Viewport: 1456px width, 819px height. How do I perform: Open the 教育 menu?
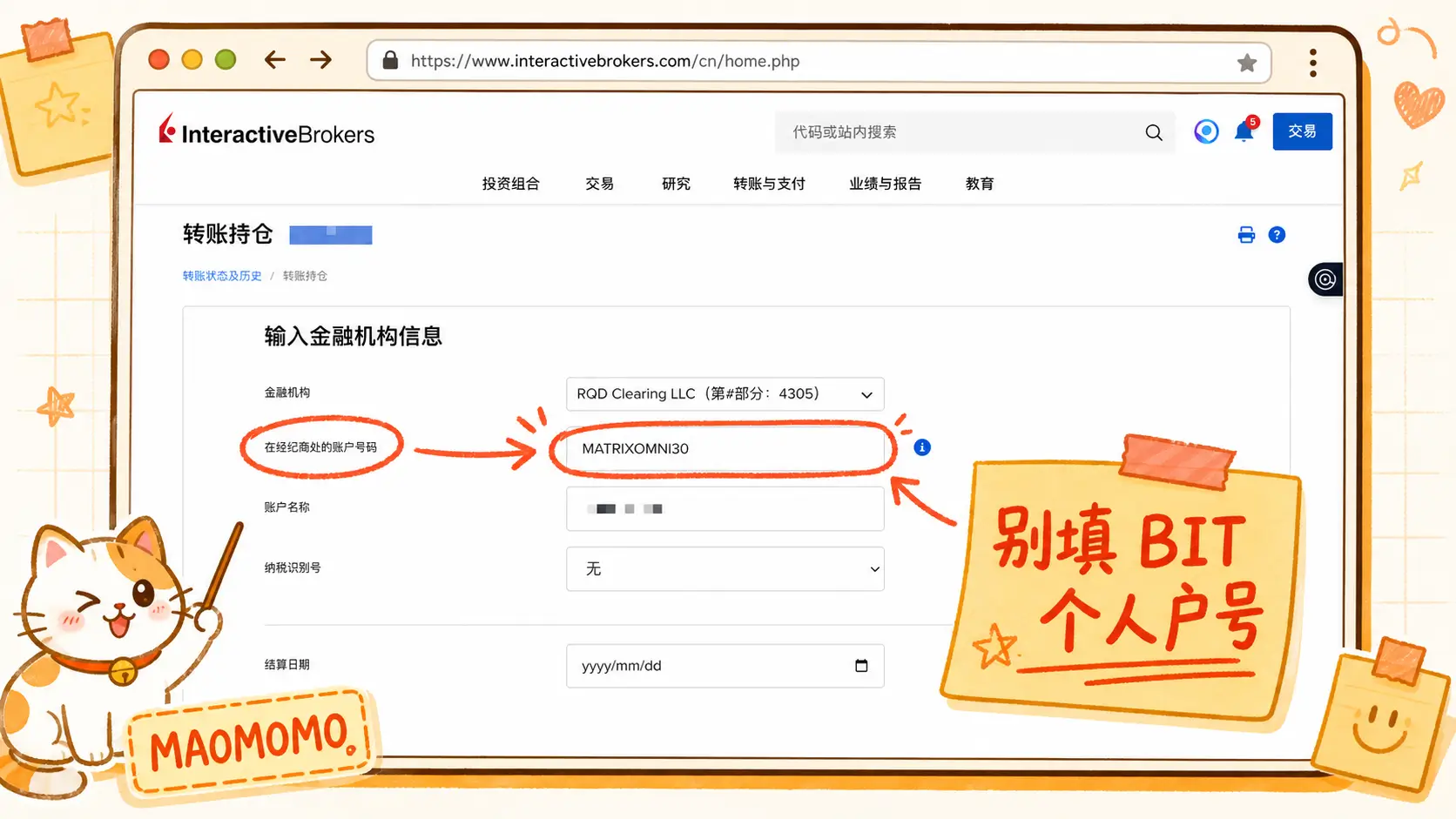(x=980, y=184)
